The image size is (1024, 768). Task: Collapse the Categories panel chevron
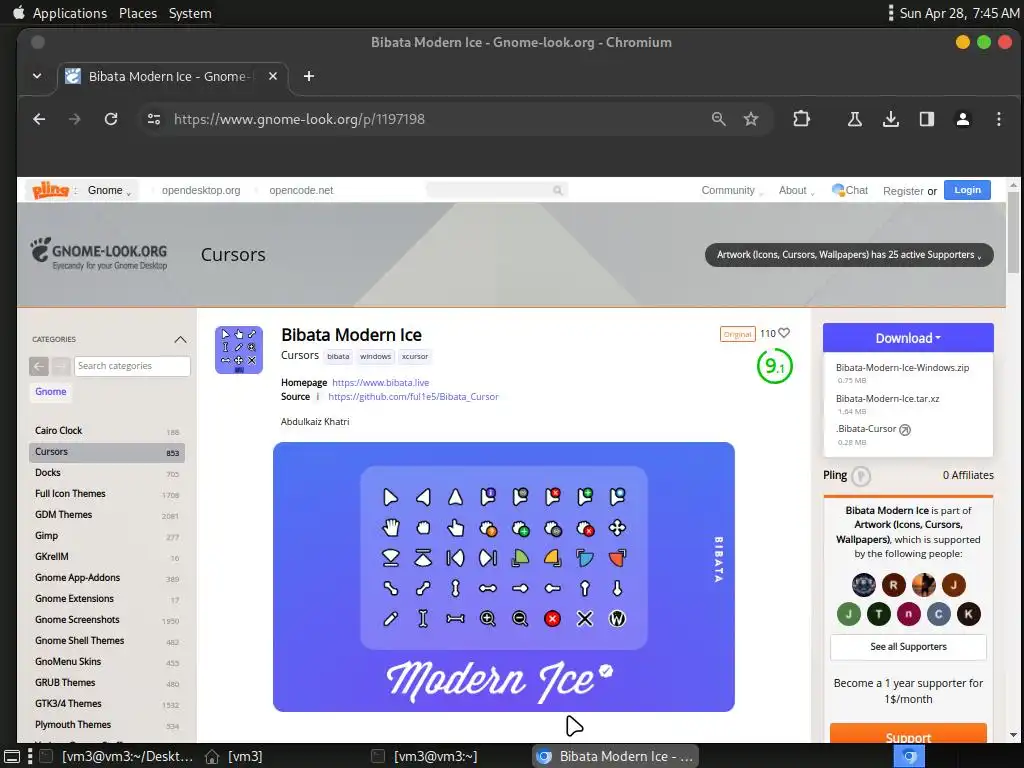click(x=180, y=340)
